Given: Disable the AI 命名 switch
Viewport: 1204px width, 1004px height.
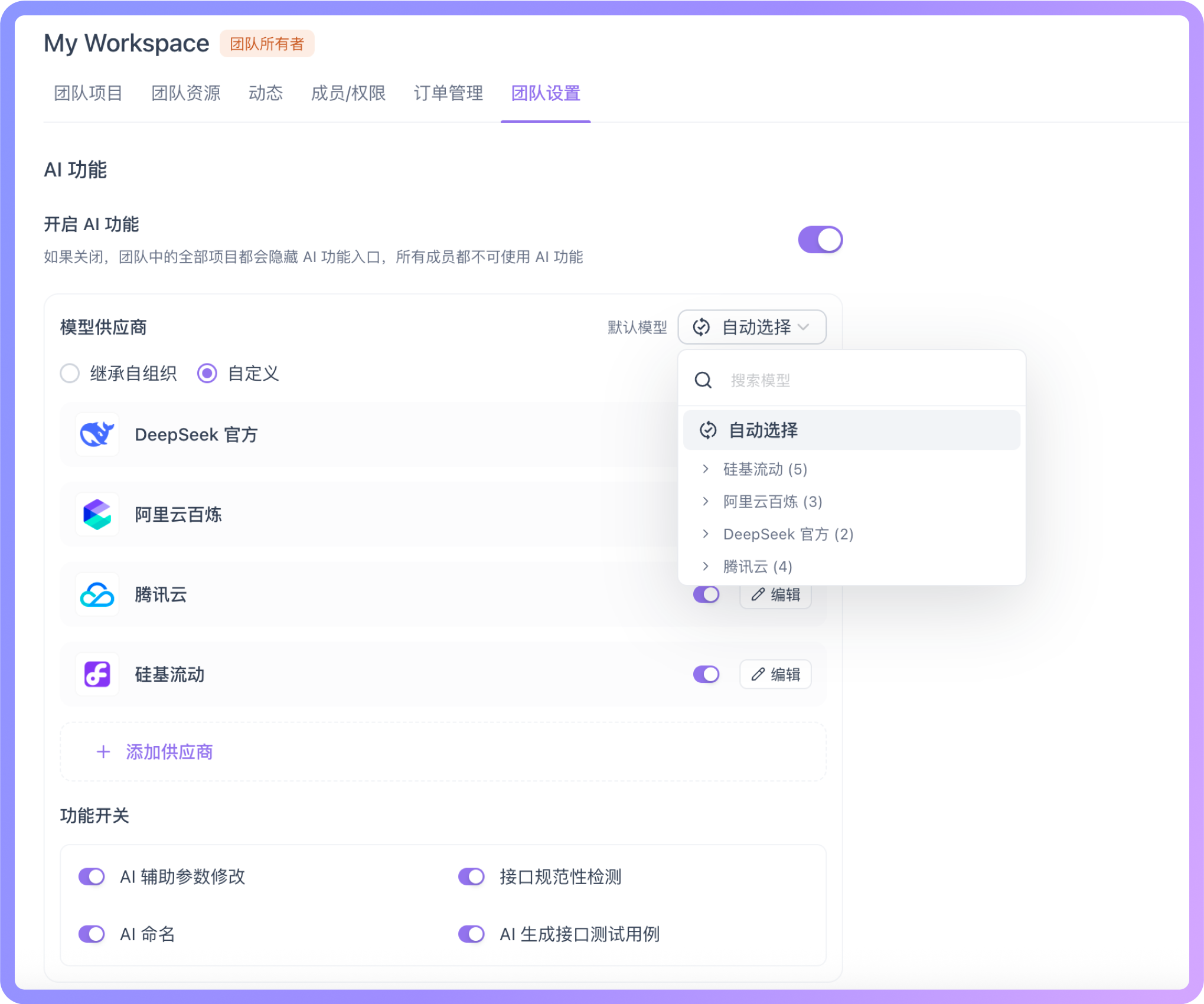Looking at the screenshot, I should coord(92,934).
